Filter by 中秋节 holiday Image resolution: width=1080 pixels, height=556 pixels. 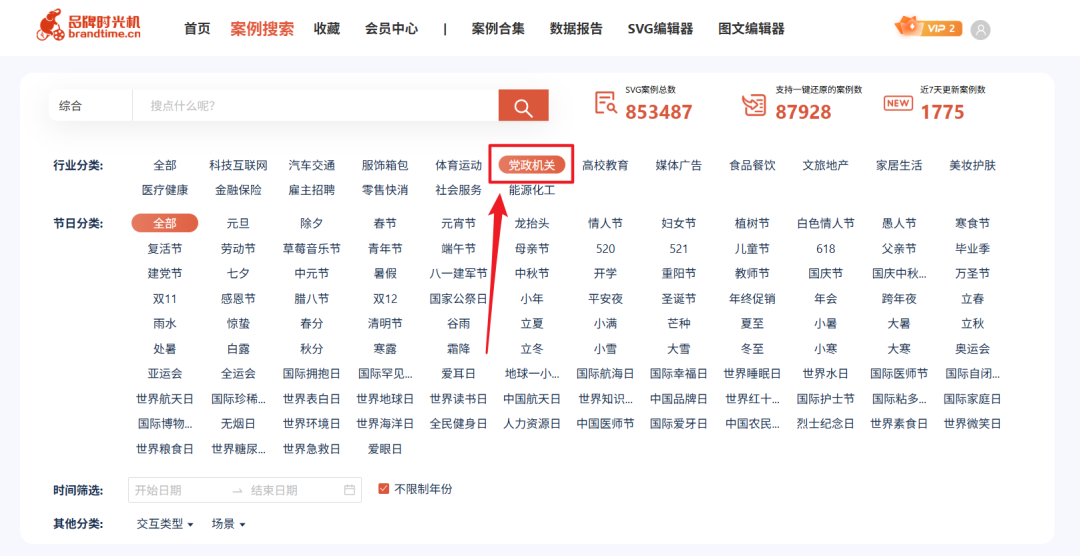[532, 274]
